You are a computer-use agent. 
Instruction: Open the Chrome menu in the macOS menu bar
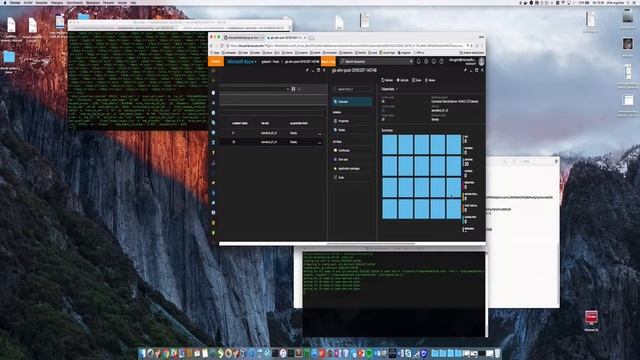click(15, 2)
